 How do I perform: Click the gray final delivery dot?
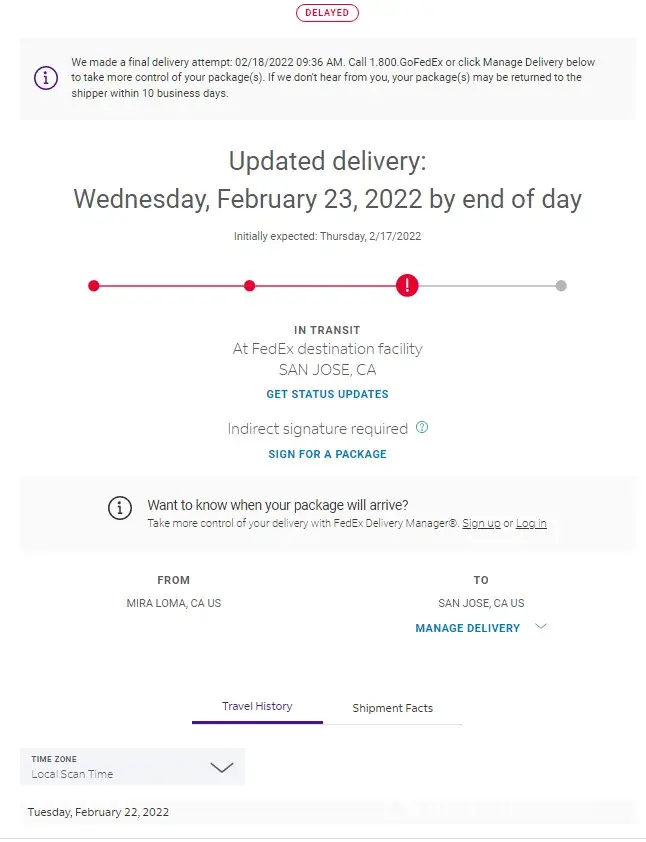click(x=561, y=286)
